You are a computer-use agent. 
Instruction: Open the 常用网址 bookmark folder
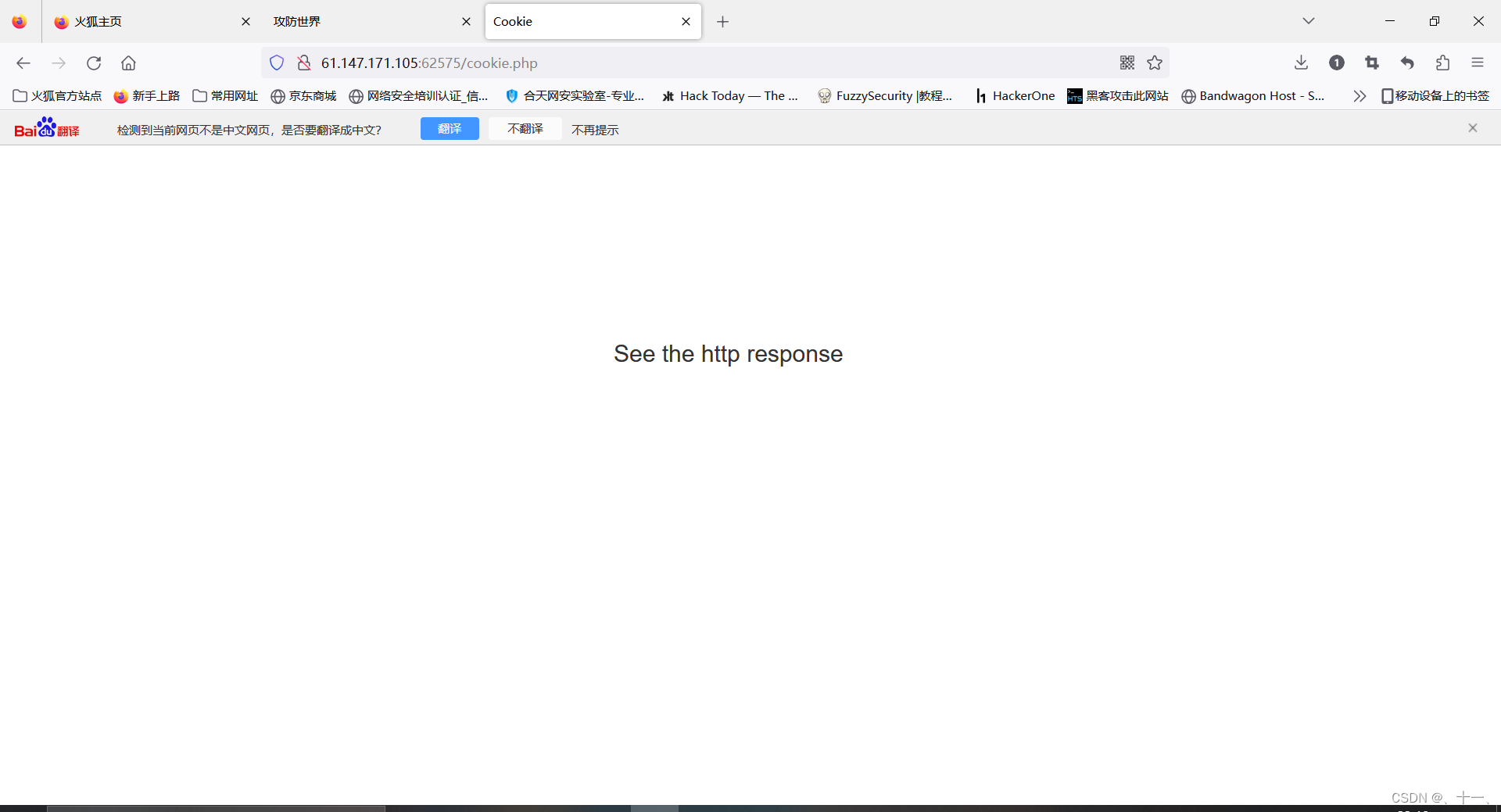[x=225, y=96]
